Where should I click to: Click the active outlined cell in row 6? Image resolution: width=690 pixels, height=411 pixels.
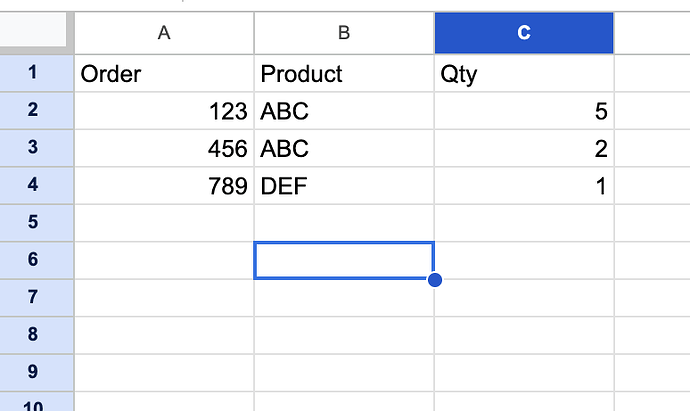344,260
